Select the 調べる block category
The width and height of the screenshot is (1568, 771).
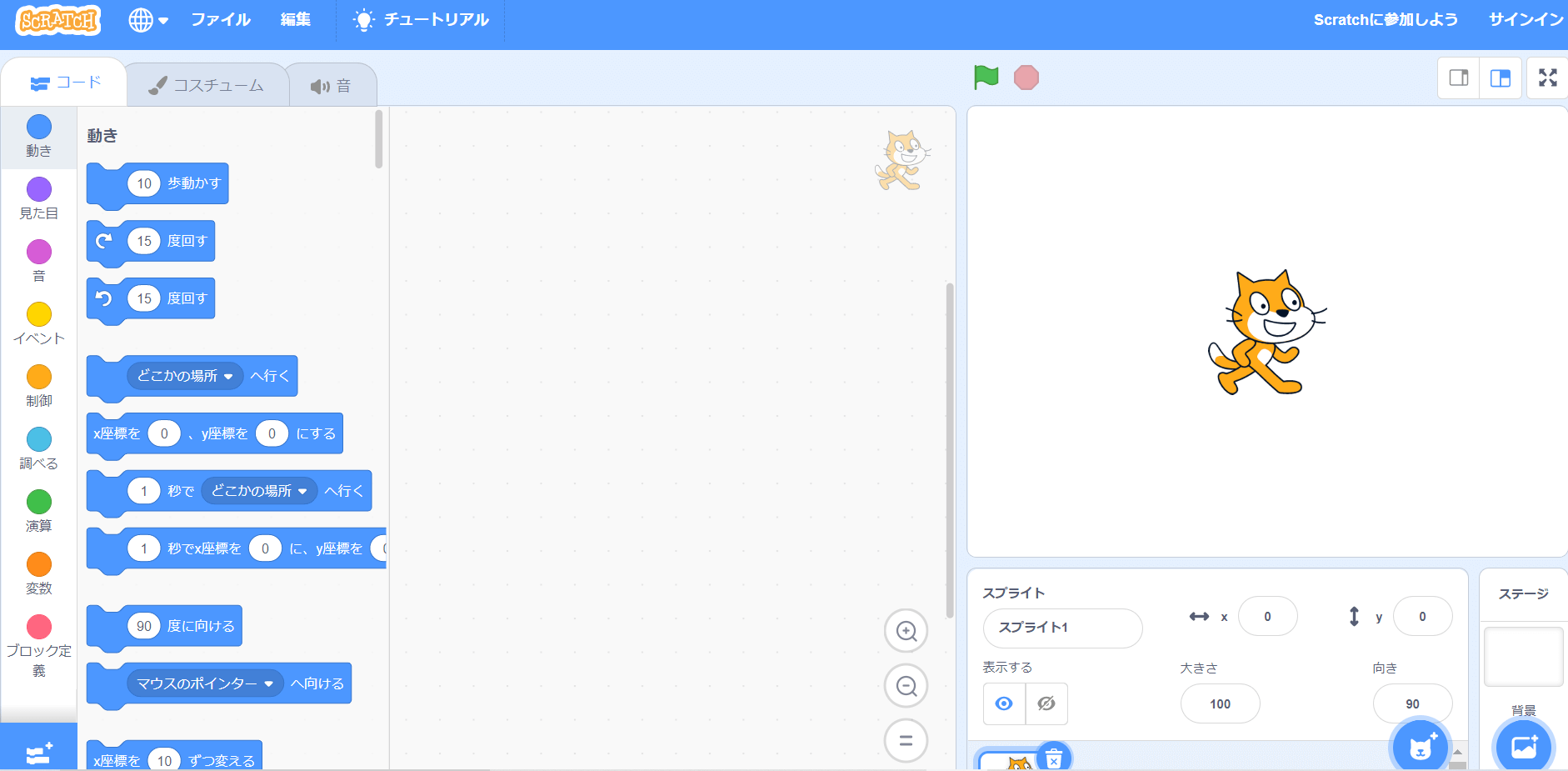coord(39,449)
